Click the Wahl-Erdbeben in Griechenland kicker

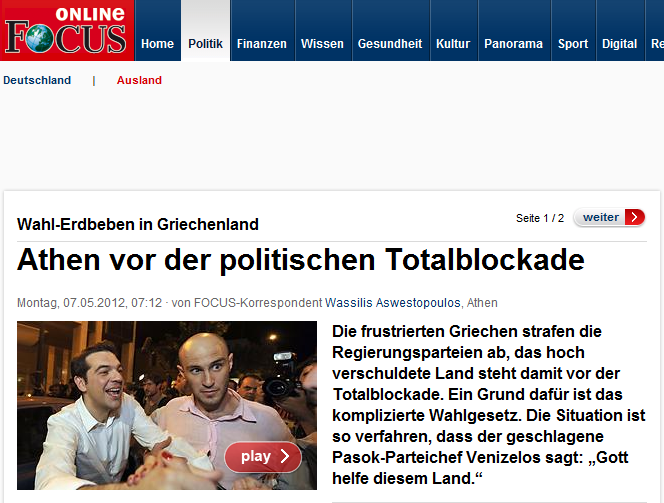pyautogui.click(x=138, y=224)
